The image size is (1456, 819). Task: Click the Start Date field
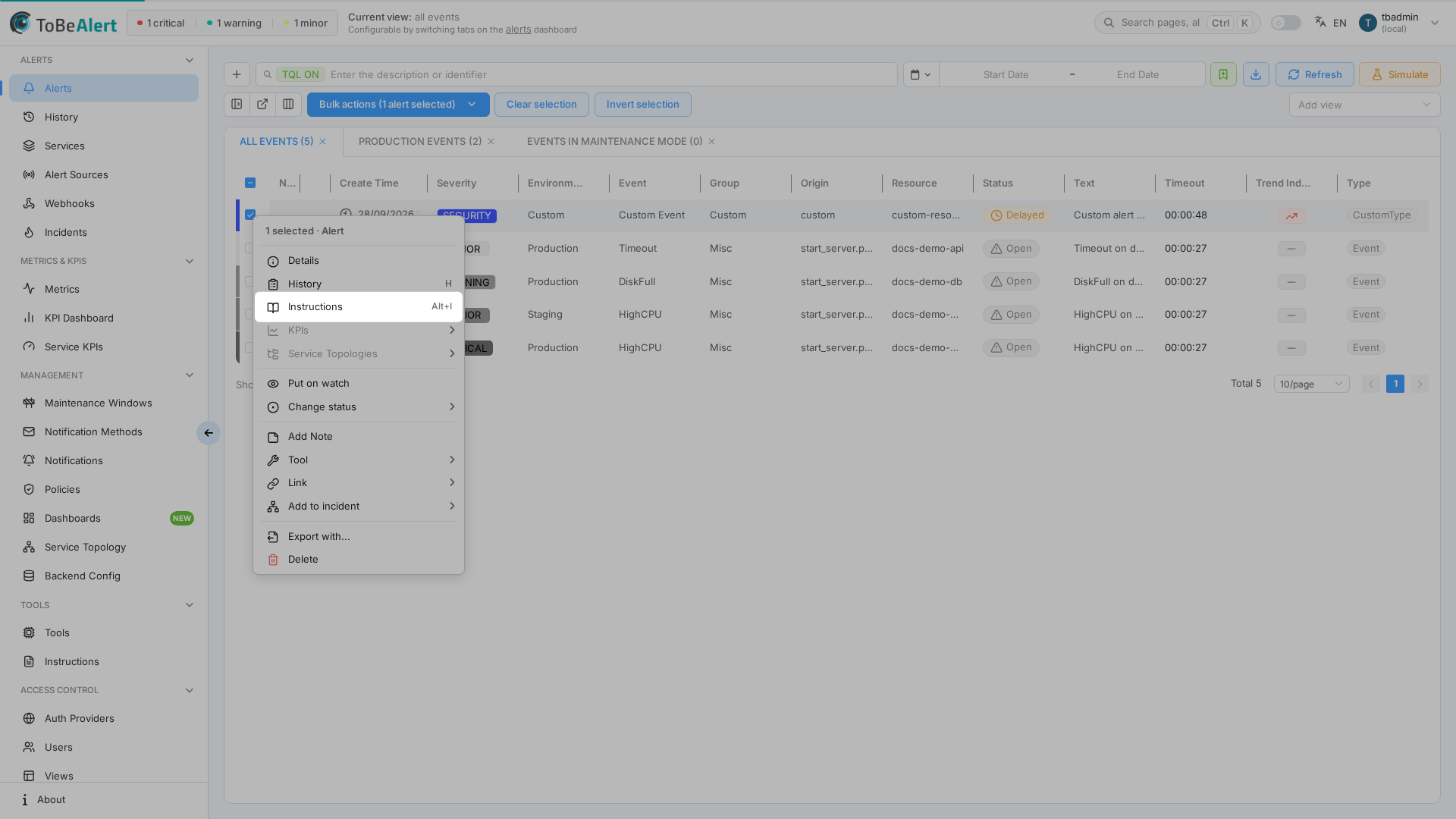pyautogui.click(x=1006, y=74)
